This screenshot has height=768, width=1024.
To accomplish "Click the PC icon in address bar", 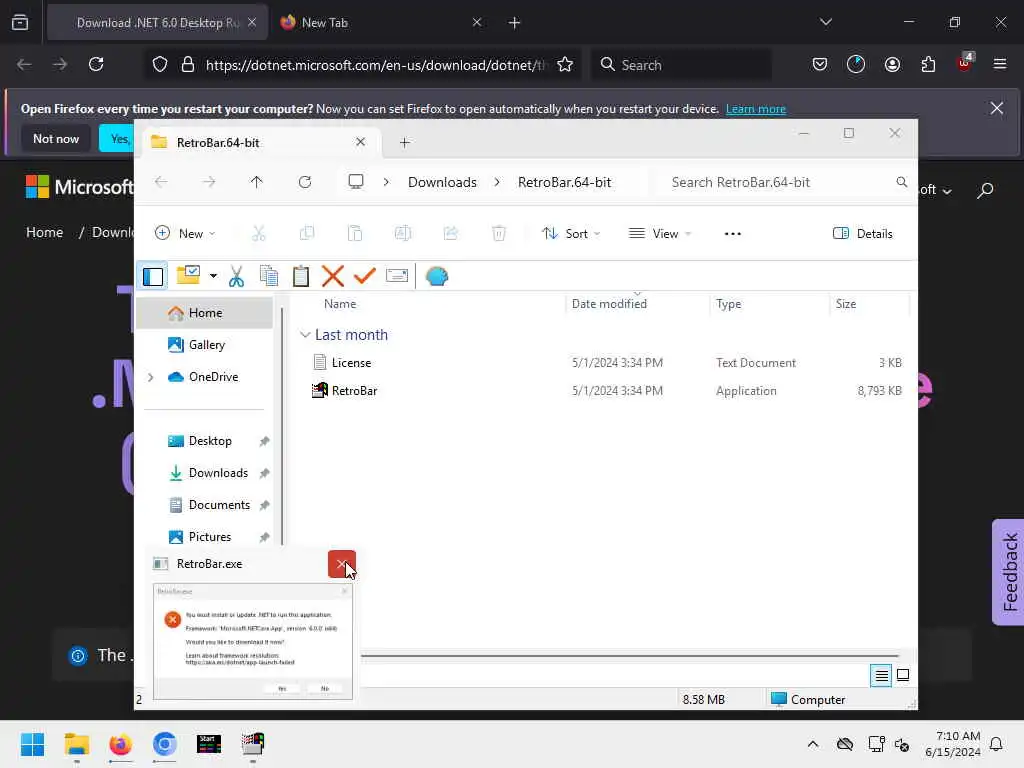I will [x=356, y=182].
